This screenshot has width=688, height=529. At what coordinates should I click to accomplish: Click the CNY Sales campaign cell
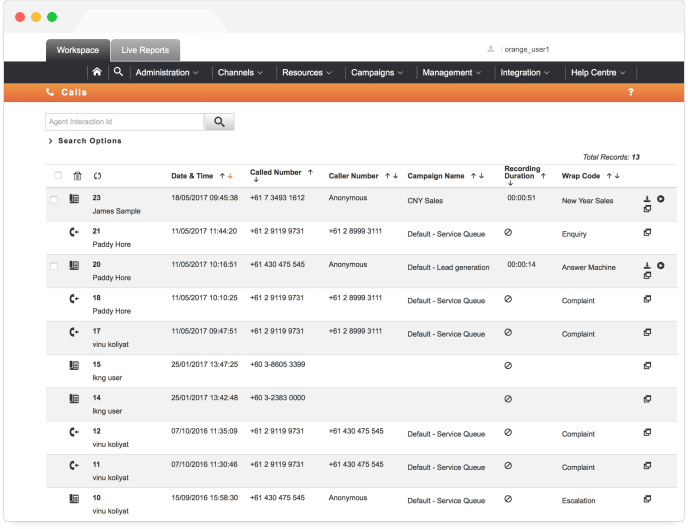coord(425,200)
